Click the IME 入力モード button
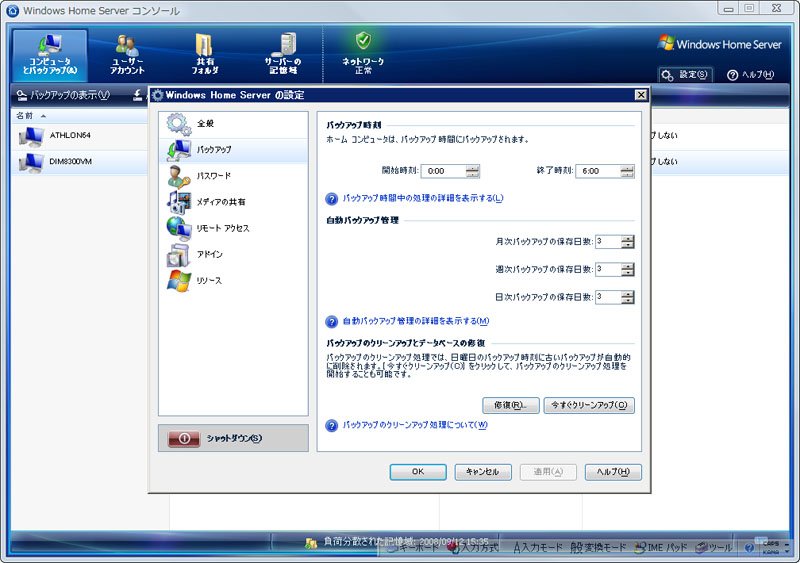800x563 pixels. pyautogui.click(x=538, y=548)
